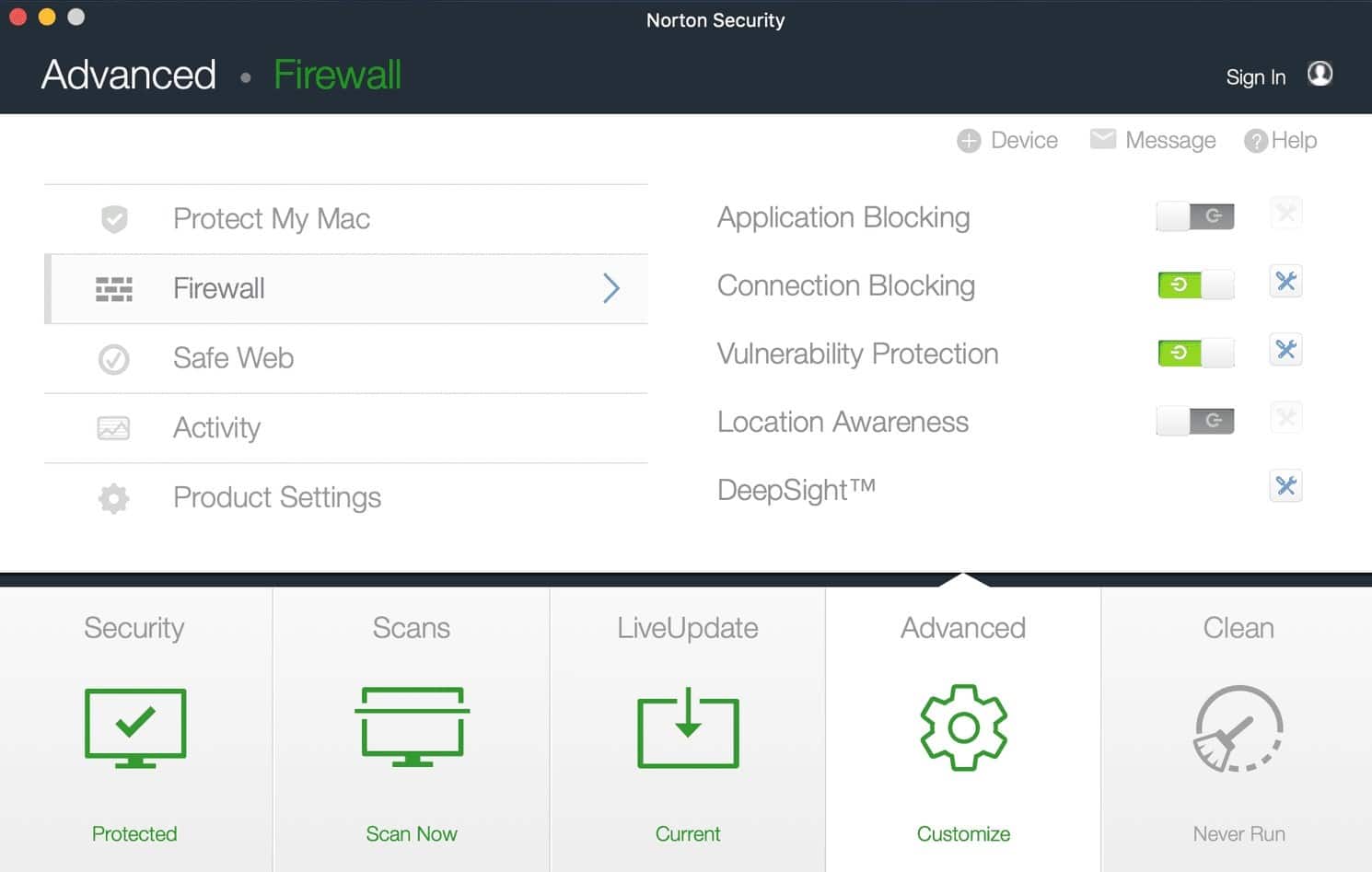Image resolution: width=1372 pixels, height=872 pixels.
Task: Open Vulnerability Protection settings wrench icon
Action: 1285,350
